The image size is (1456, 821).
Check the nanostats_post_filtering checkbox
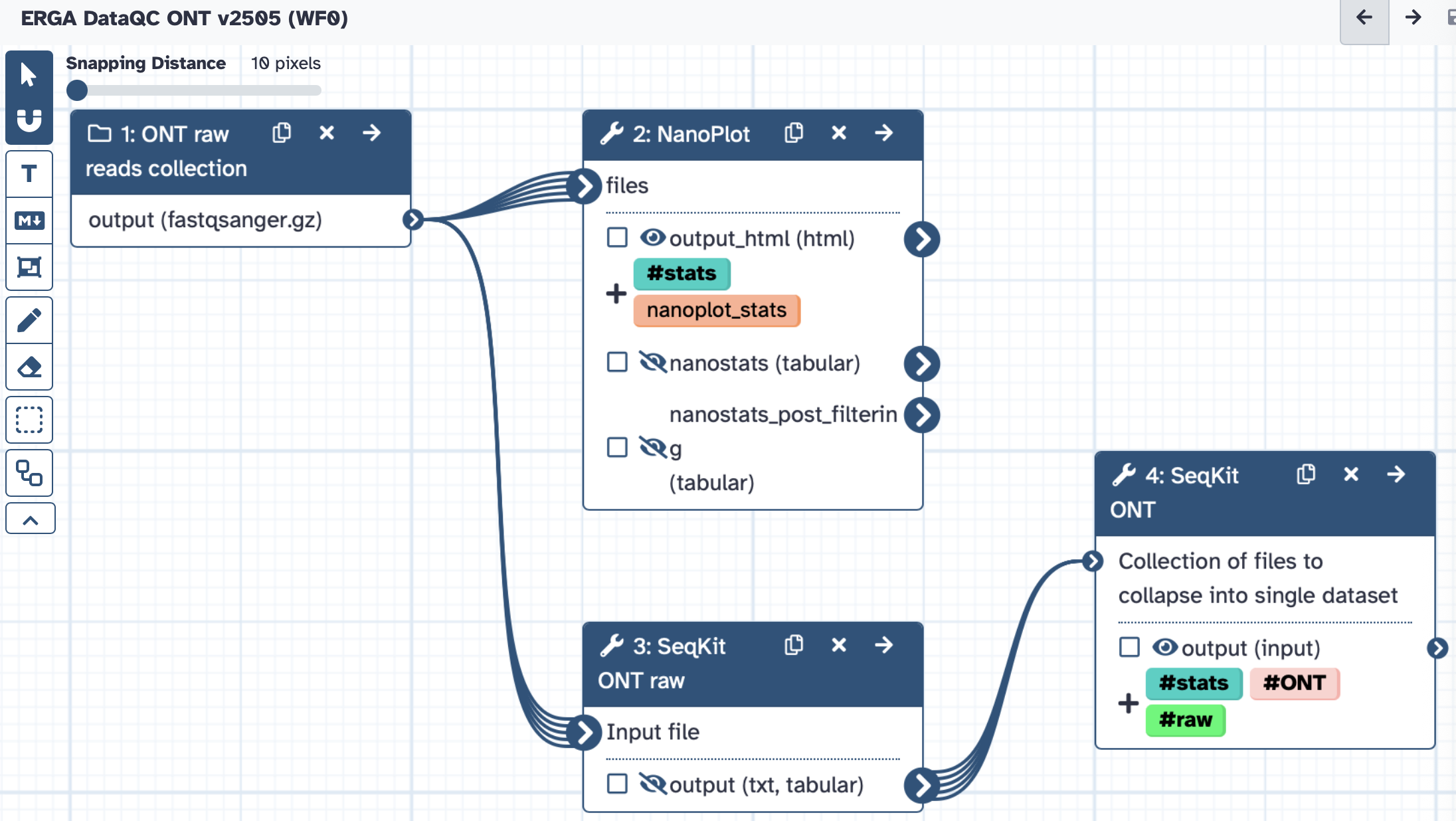(617, 447)
